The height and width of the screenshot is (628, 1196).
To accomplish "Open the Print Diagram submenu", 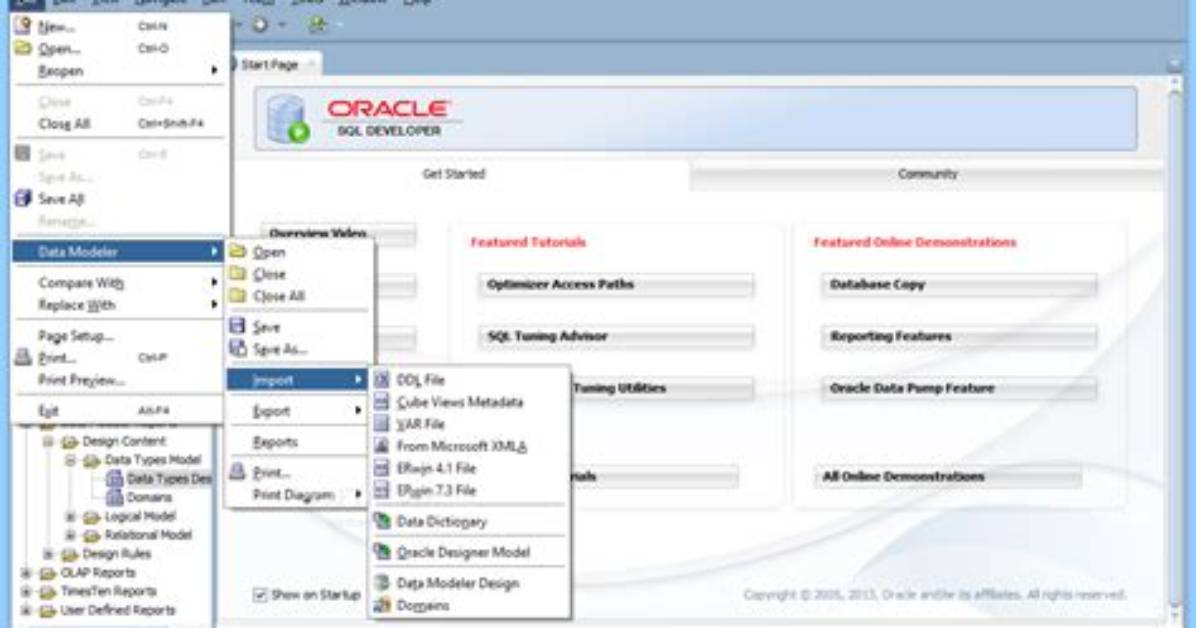I will 297,495.
